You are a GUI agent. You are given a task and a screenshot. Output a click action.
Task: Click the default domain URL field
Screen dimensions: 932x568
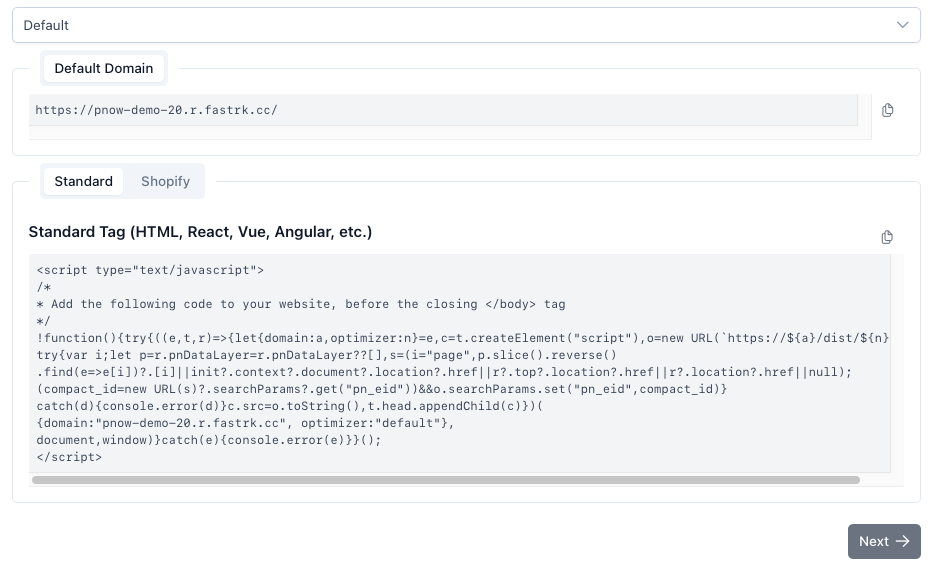tap(443, 110)
